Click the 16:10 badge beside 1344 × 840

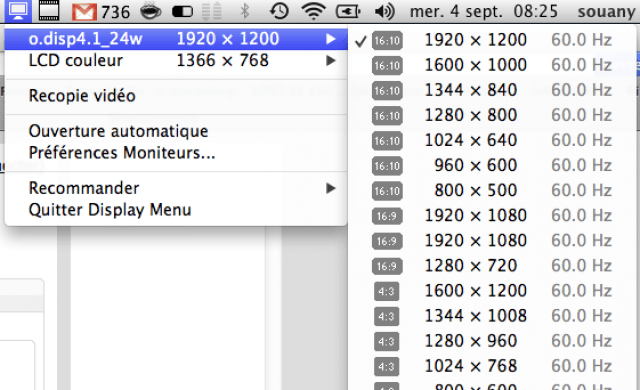click(387, 91)
